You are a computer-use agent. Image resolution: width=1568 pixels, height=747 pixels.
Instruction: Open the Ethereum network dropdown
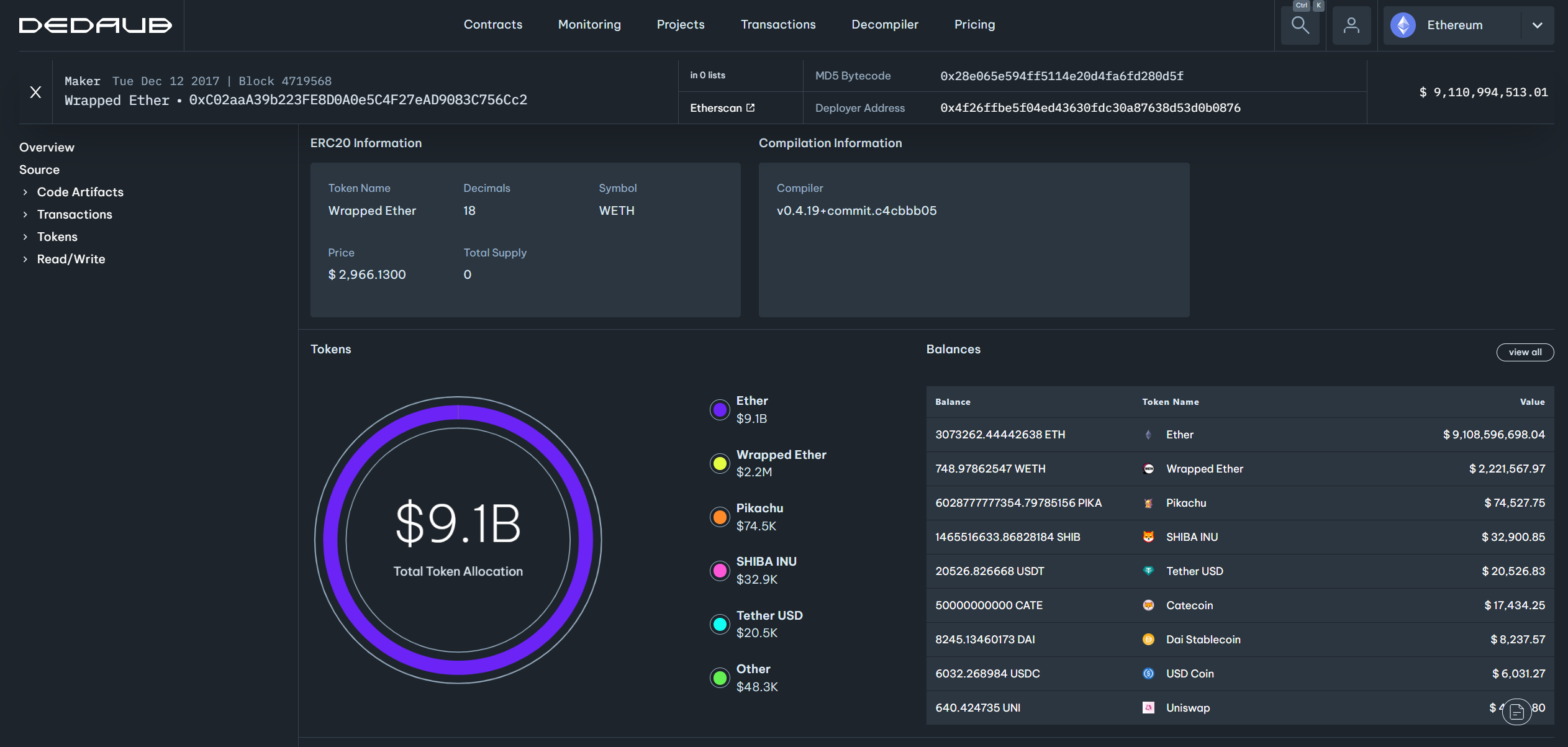tap(1536, 25)
